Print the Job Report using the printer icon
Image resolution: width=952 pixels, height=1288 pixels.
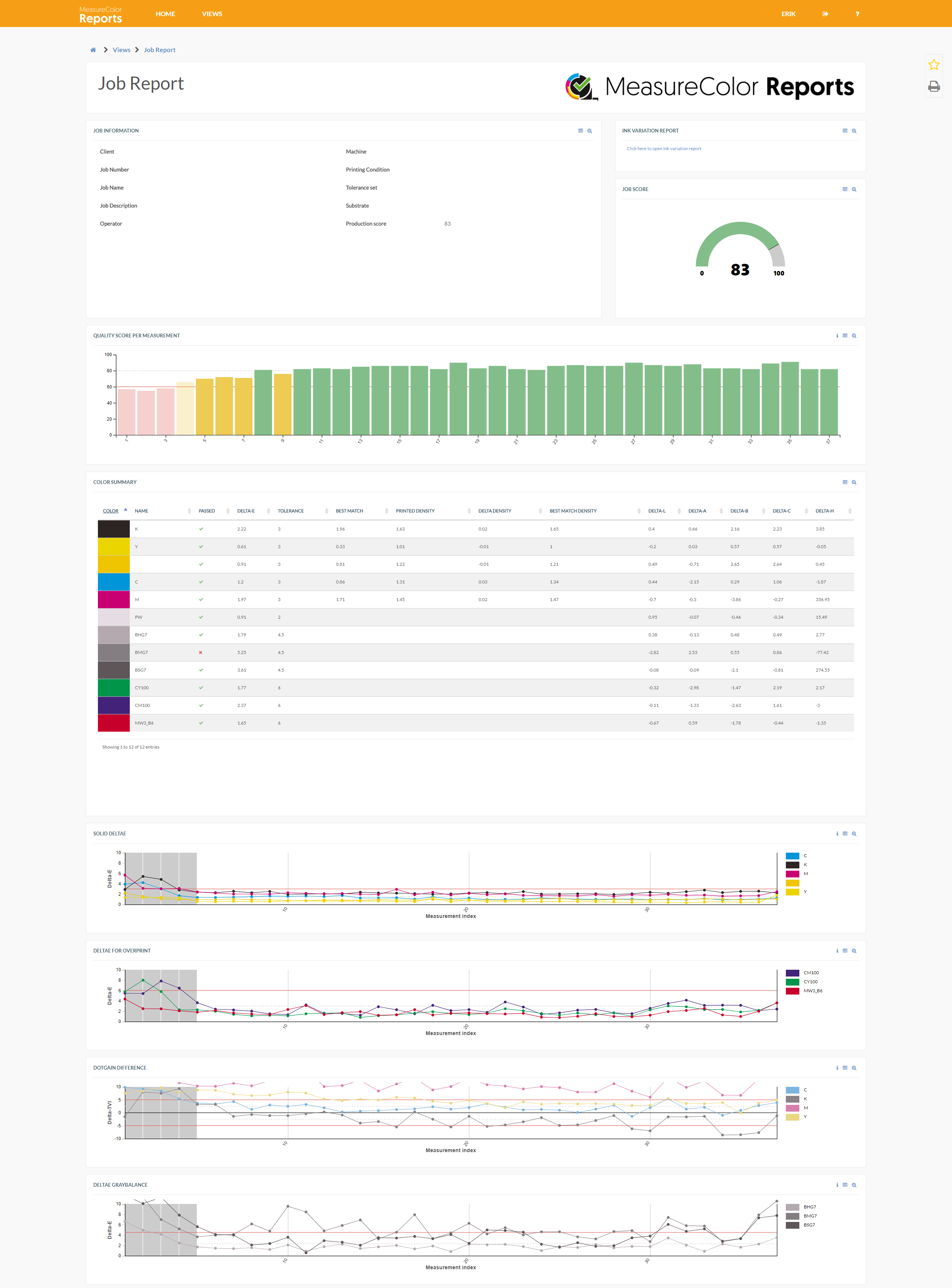[934, 86]
